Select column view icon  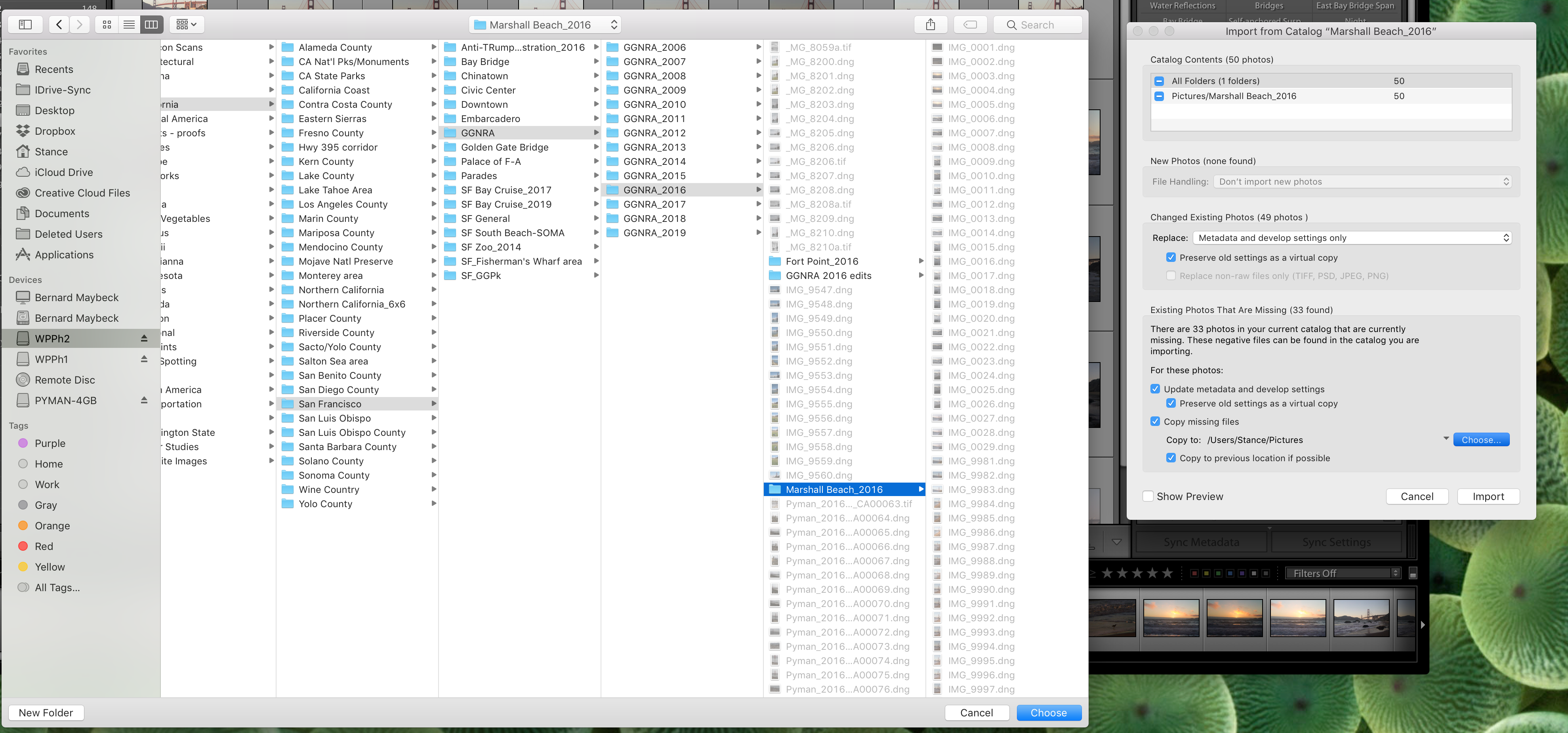152,24
